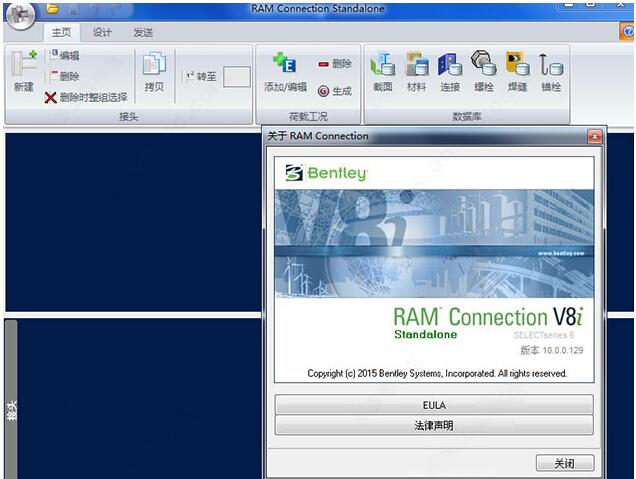Open the 设计 ribbon tab

[102, 32]
